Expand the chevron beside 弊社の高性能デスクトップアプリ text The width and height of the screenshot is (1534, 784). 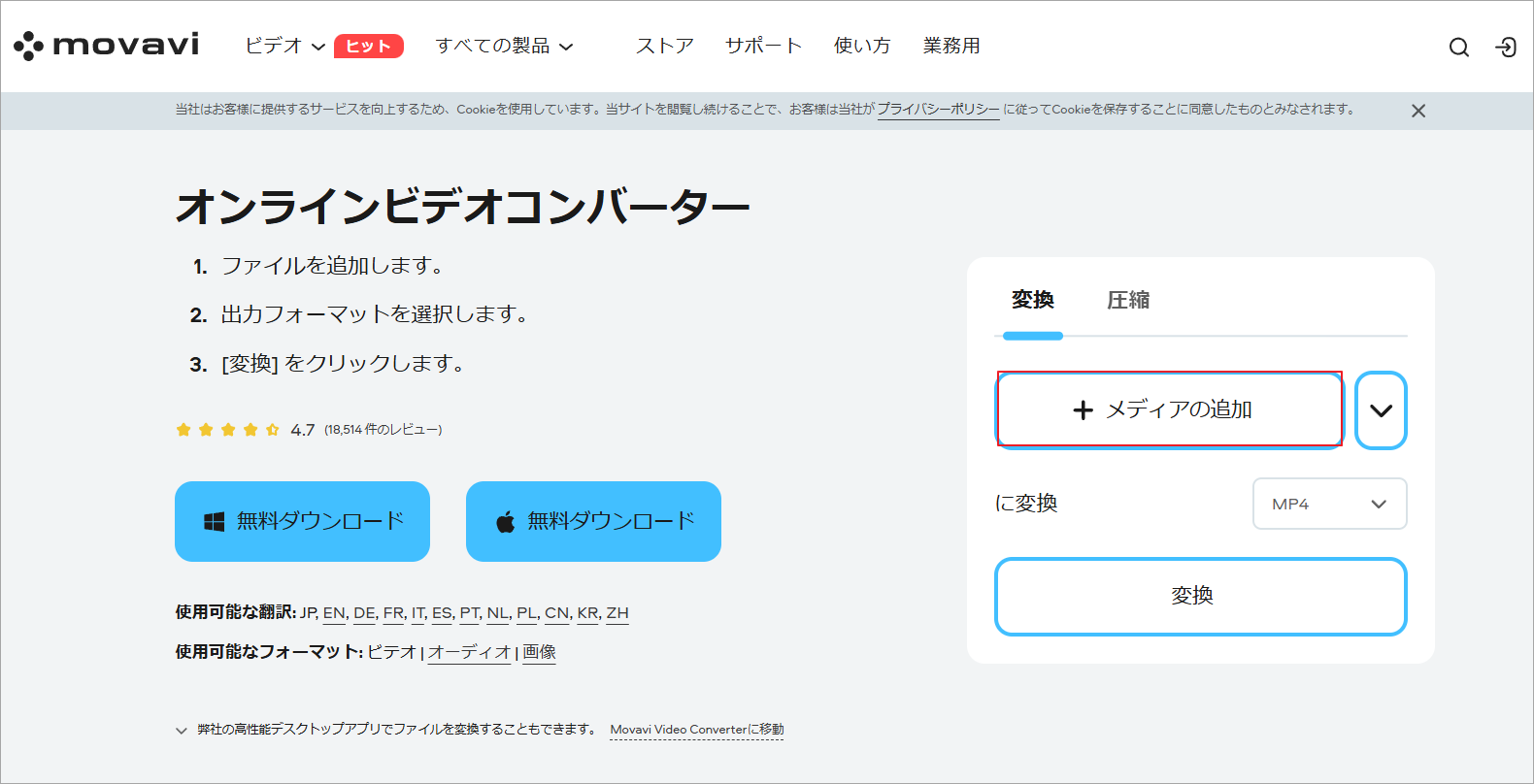tap(181, 731)
